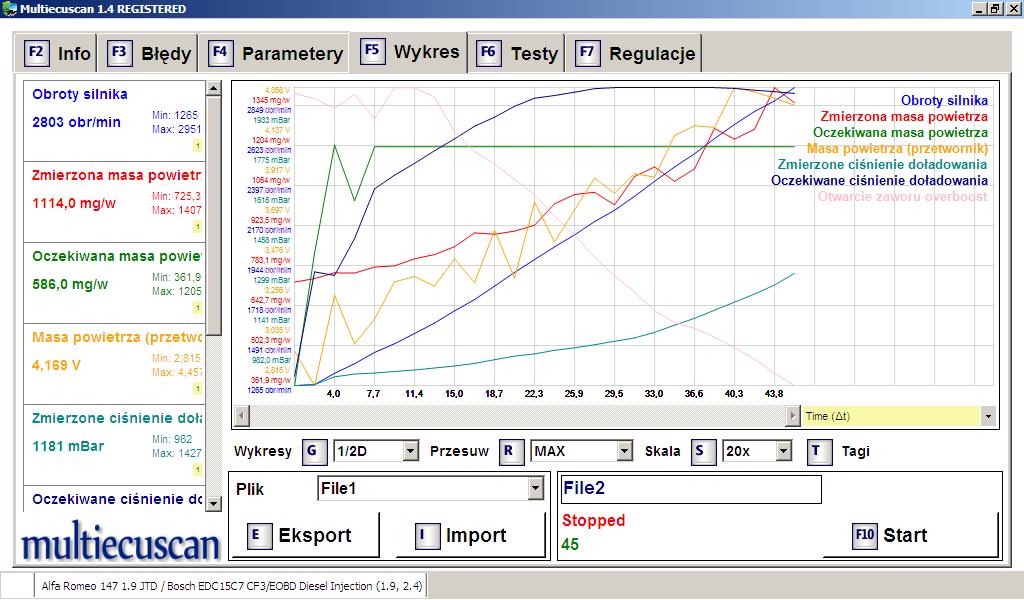The height and width of the screenshot is (600, 1024).
Task: Click the S shortcut icon beside Skala
Action: [705, 451]
